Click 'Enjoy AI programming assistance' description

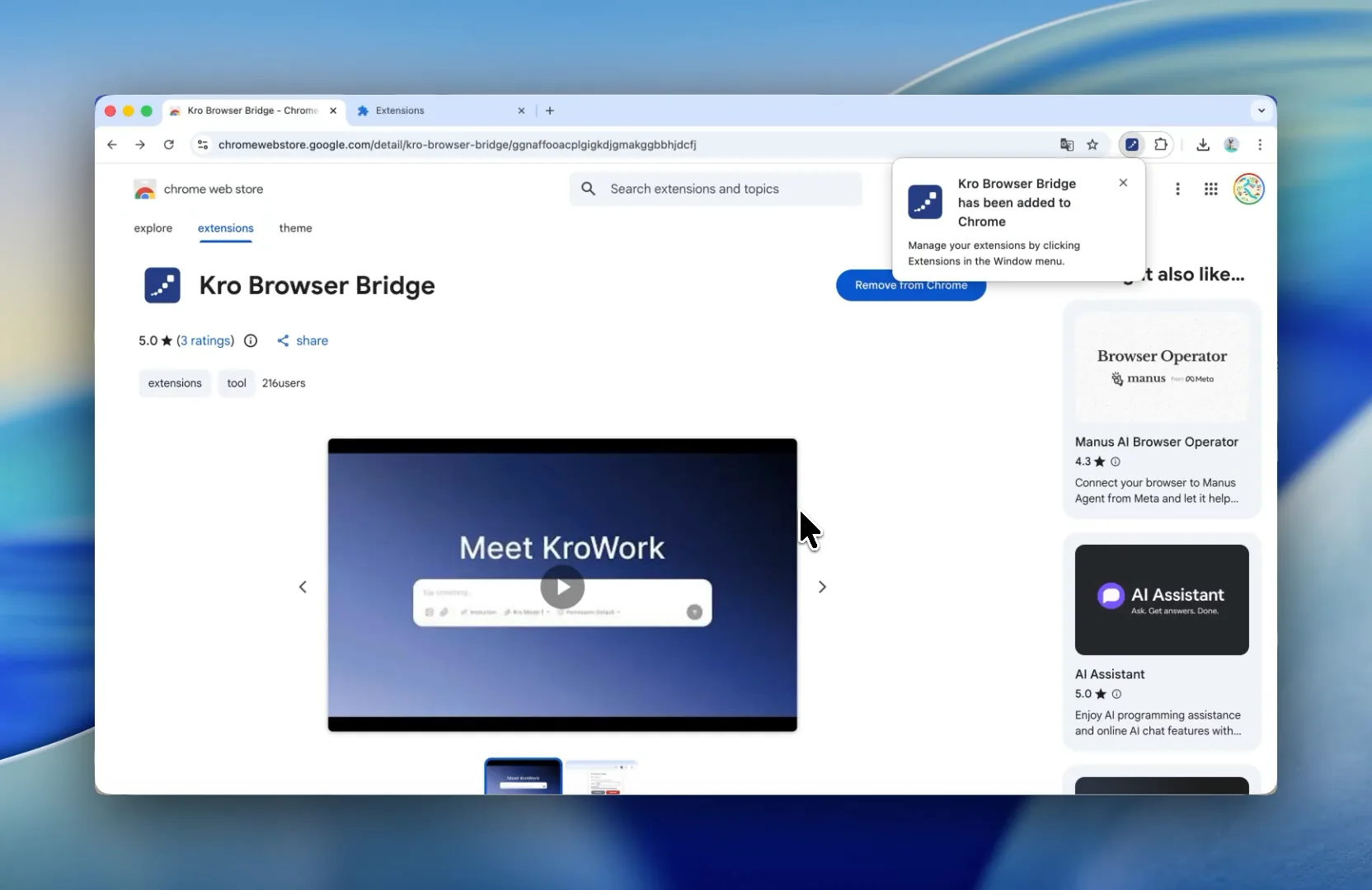[1158, 723]
